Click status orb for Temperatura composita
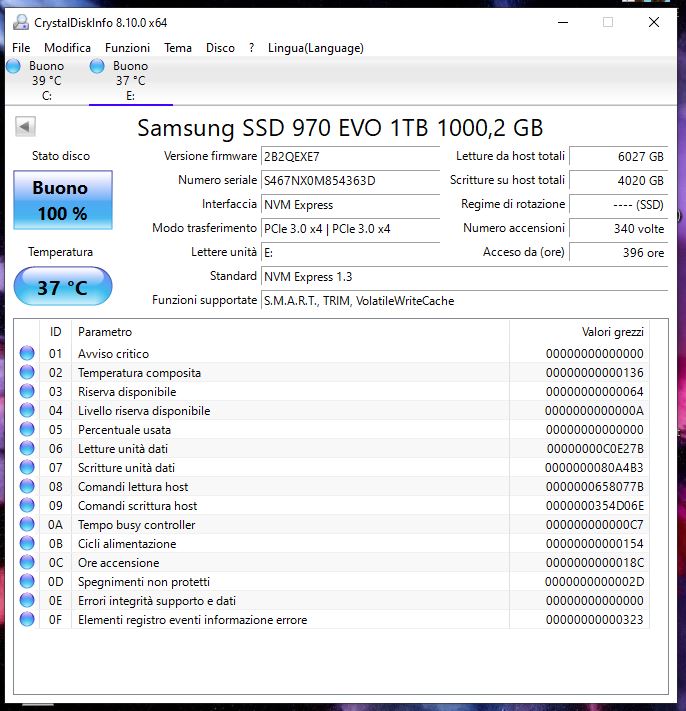 pyautogui.click(x=27, y=372)
